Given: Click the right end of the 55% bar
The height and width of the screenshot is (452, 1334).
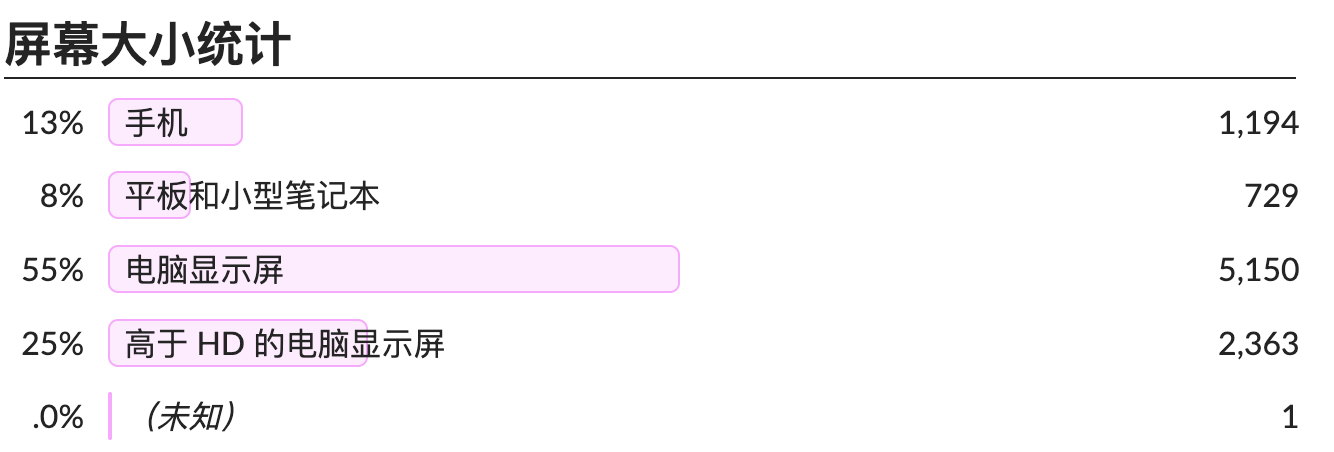Looking at the screenshot, I should pyautogui.click(x=670, y=270).
